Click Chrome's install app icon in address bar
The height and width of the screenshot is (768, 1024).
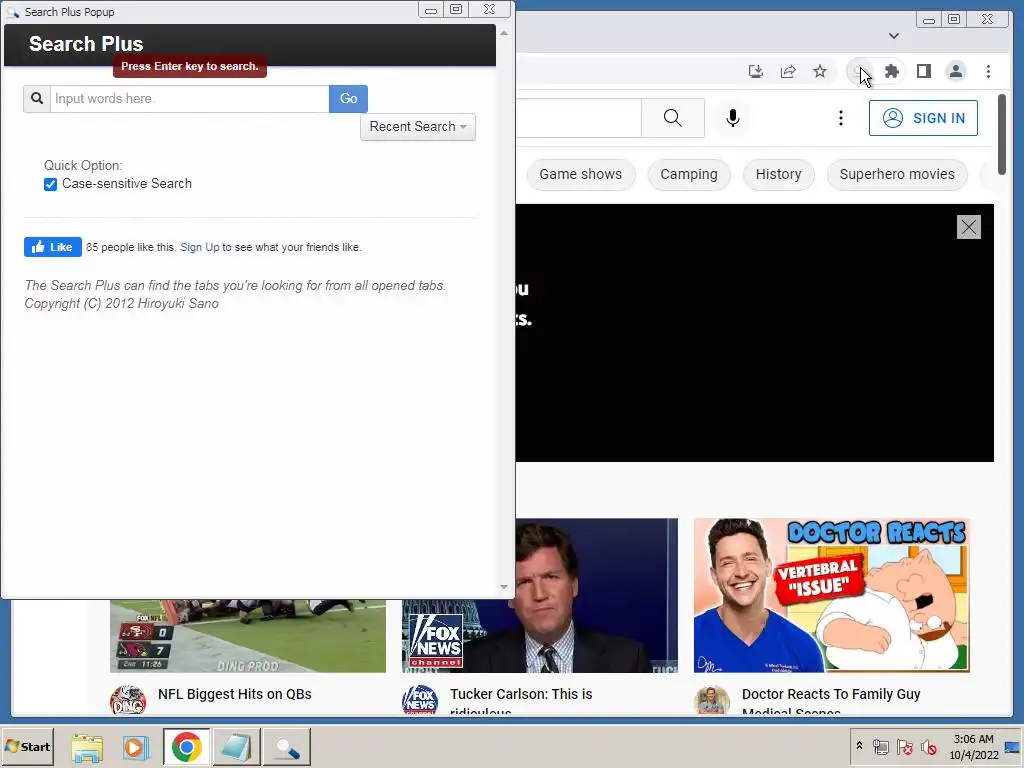[x=756, y=71]
